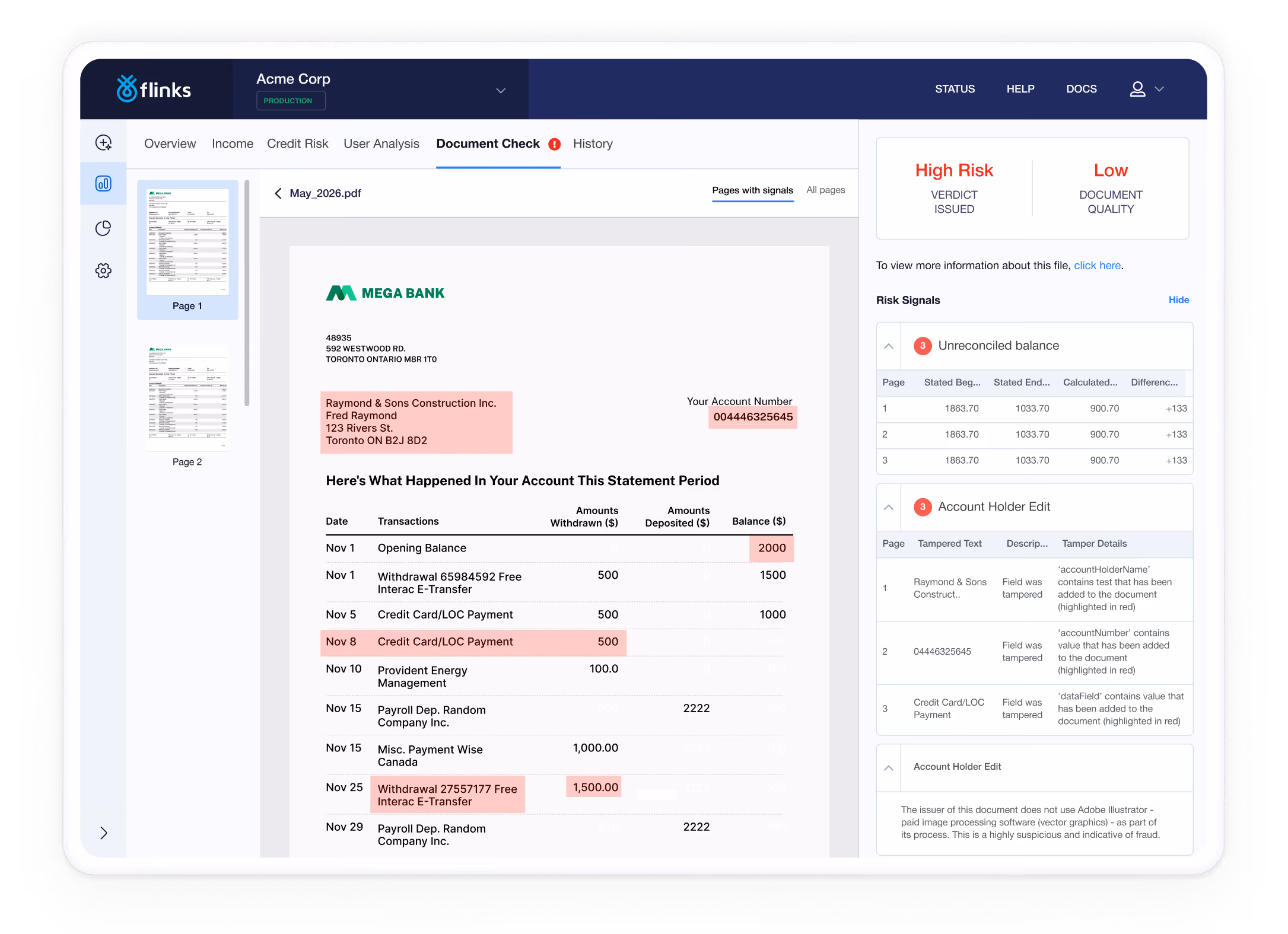This screenshot has width=1288, height=934.
Task: Go back using arrow beside May_2026.pdf
Action: [278, 193]
